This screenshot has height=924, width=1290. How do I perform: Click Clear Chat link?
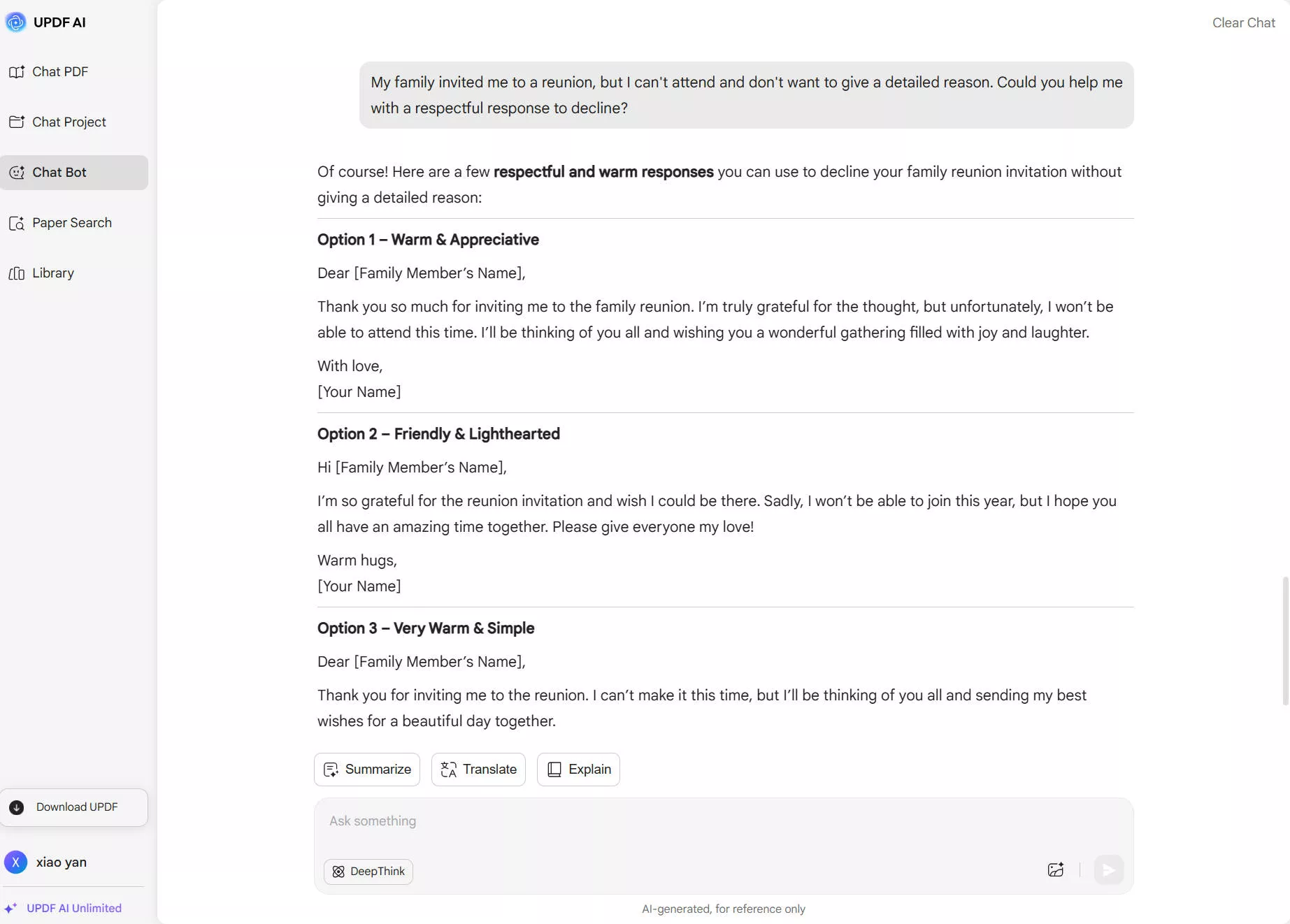click(1243, 23)
